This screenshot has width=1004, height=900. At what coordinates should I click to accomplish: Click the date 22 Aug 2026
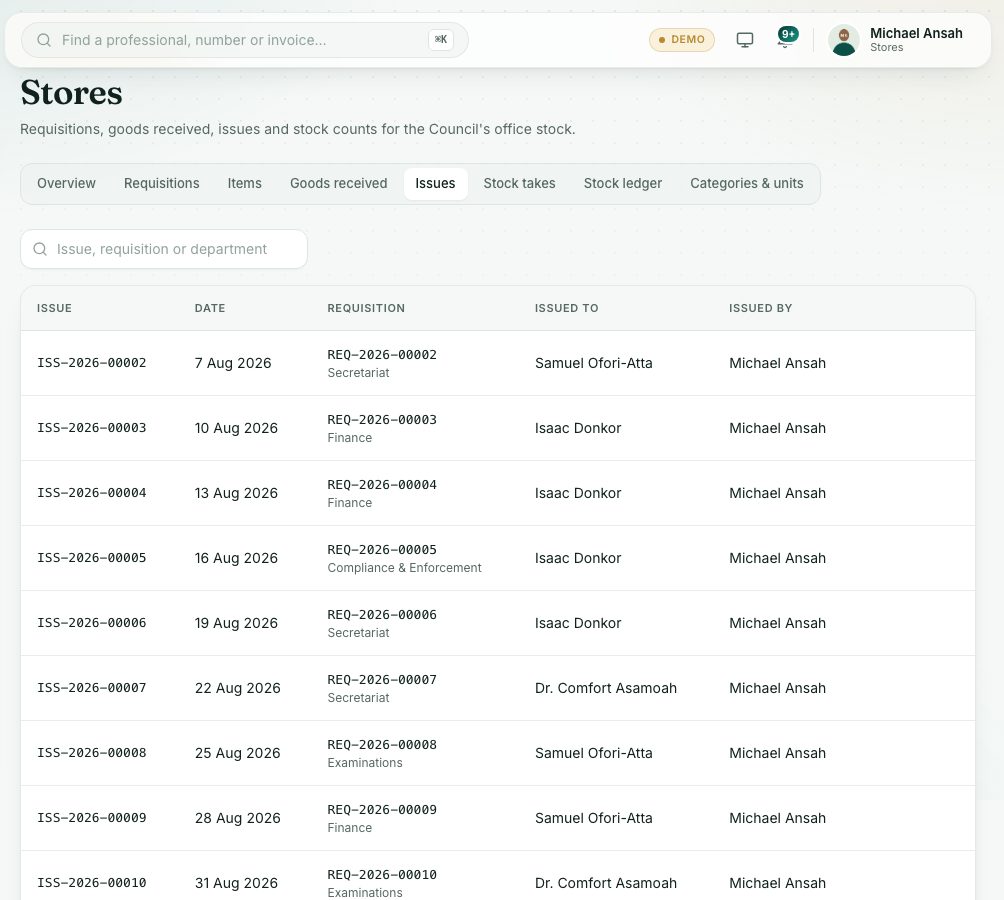238,688
